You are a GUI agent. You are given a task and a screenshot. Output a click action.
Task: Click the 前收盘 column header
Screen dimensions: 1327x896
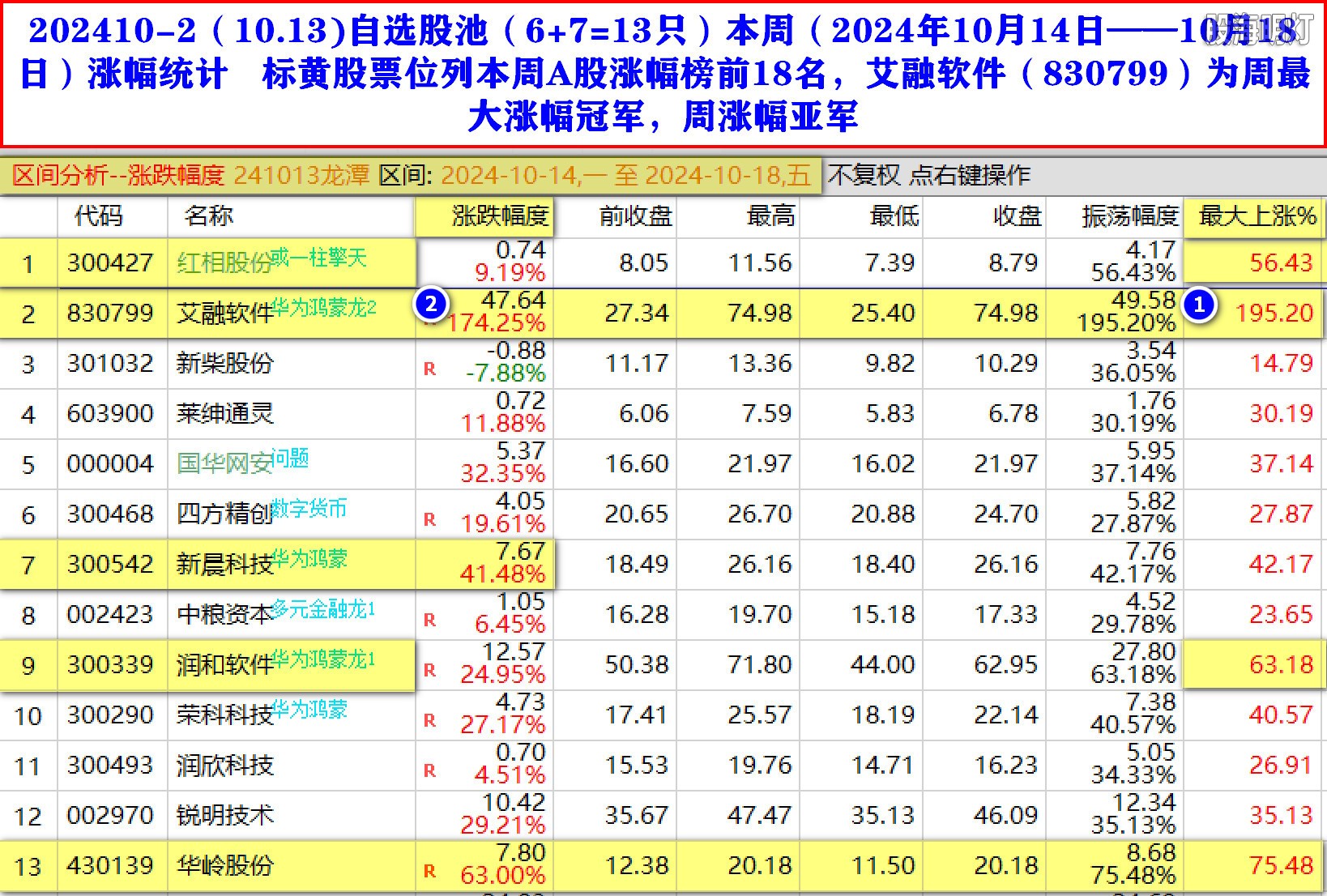[x=636, y=216]
